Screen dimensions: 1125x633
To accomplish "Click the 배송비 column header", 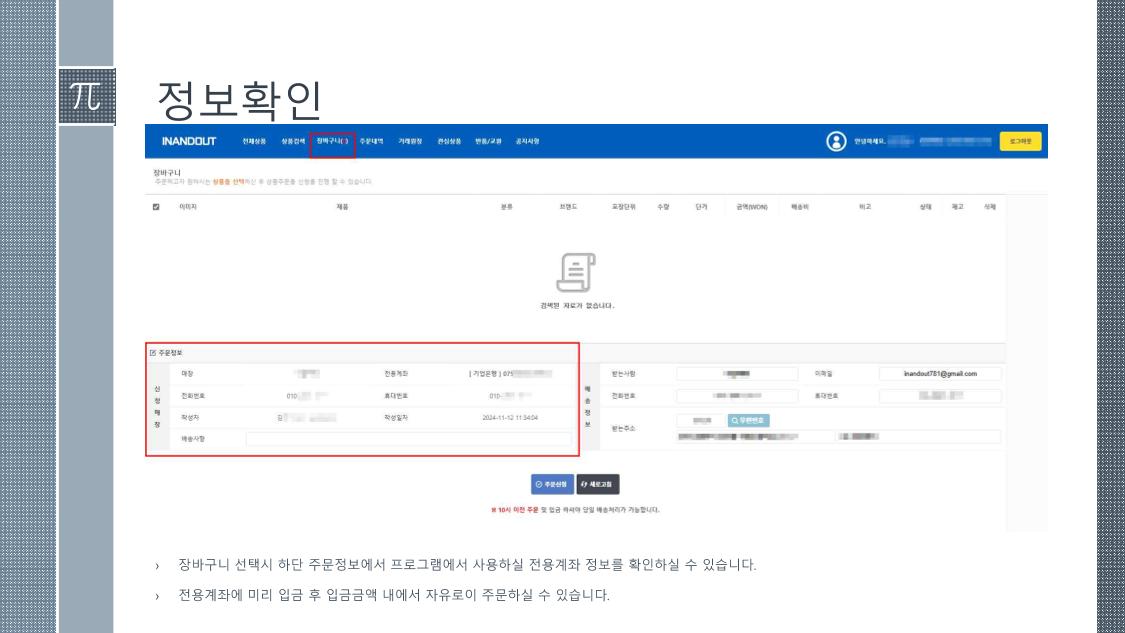I will click(x=800, y=207).
